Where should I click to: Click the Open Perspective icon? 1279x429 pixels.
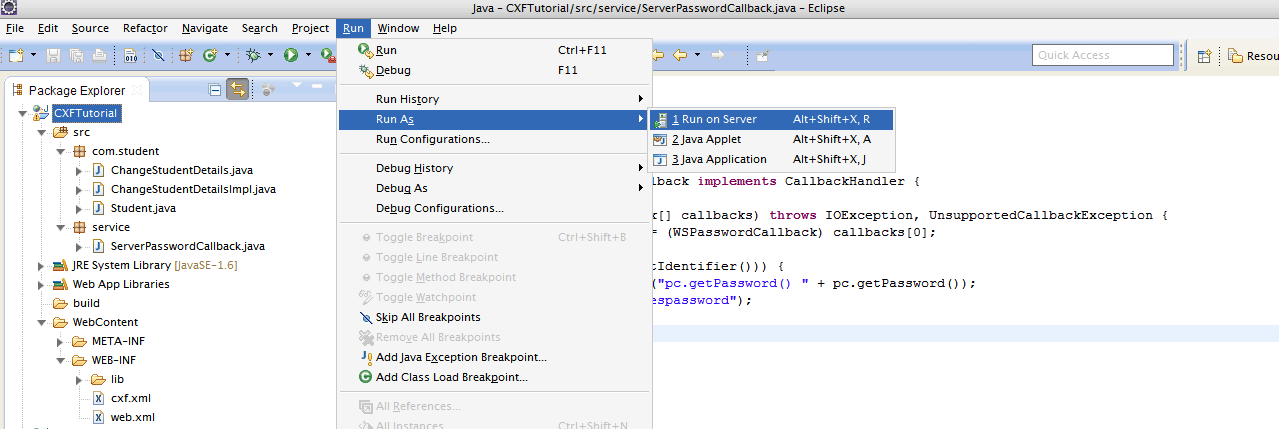tap(1205, 56)
